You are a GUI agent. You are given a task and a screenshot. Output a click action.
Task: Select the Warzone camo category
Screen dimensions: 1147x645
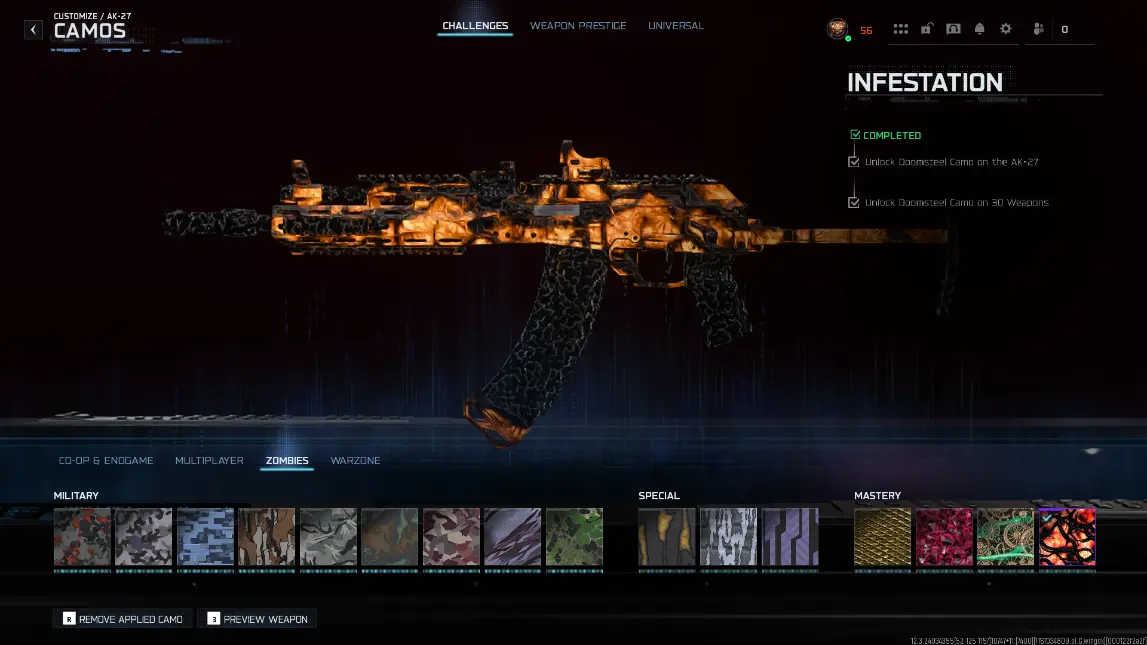(x=356, y=460)
